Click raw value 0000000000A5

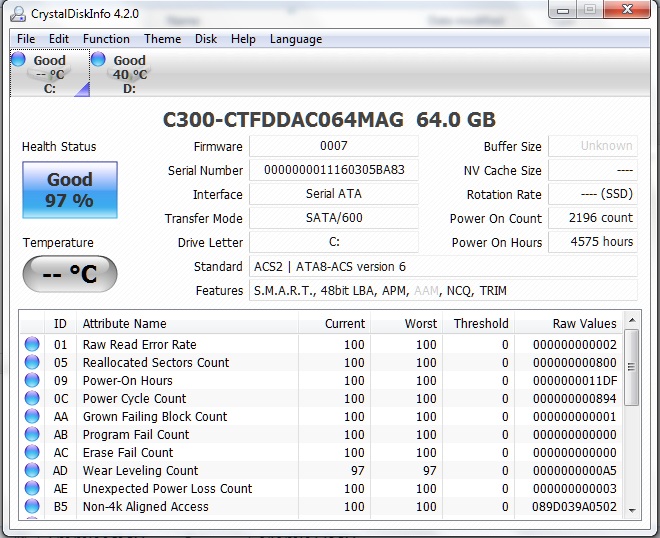(575, 471)
